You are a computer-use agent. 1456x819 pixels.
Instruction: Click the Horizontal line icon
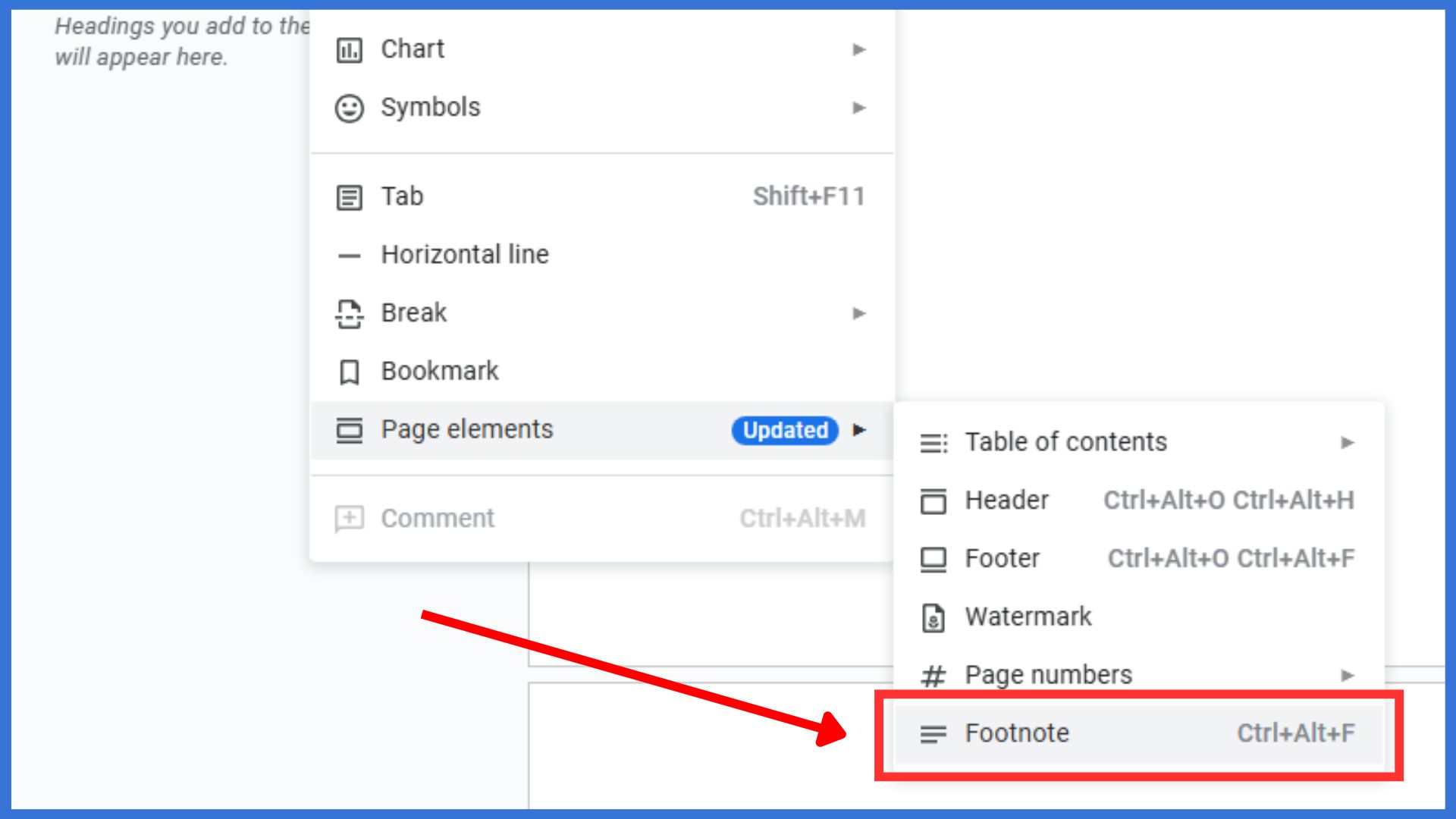[x=350, y=255]
